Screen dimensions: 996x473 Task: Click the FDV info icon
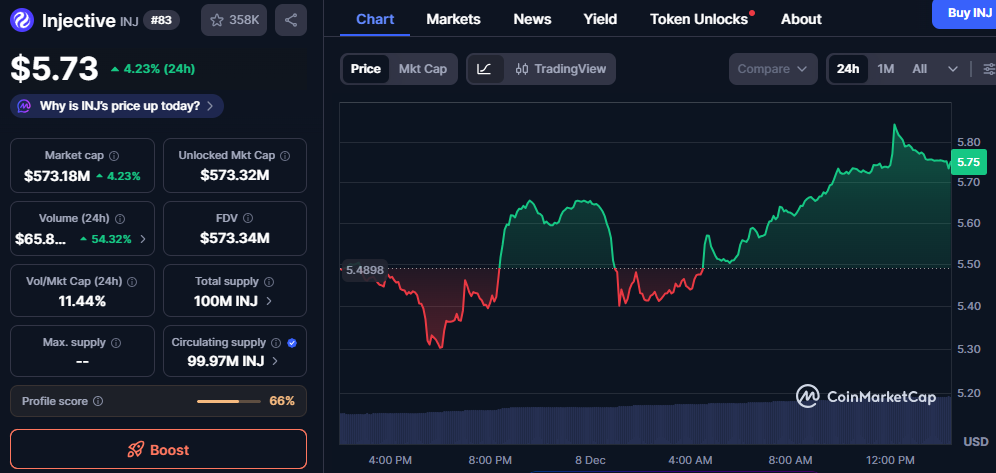click(x=248, y=218)
